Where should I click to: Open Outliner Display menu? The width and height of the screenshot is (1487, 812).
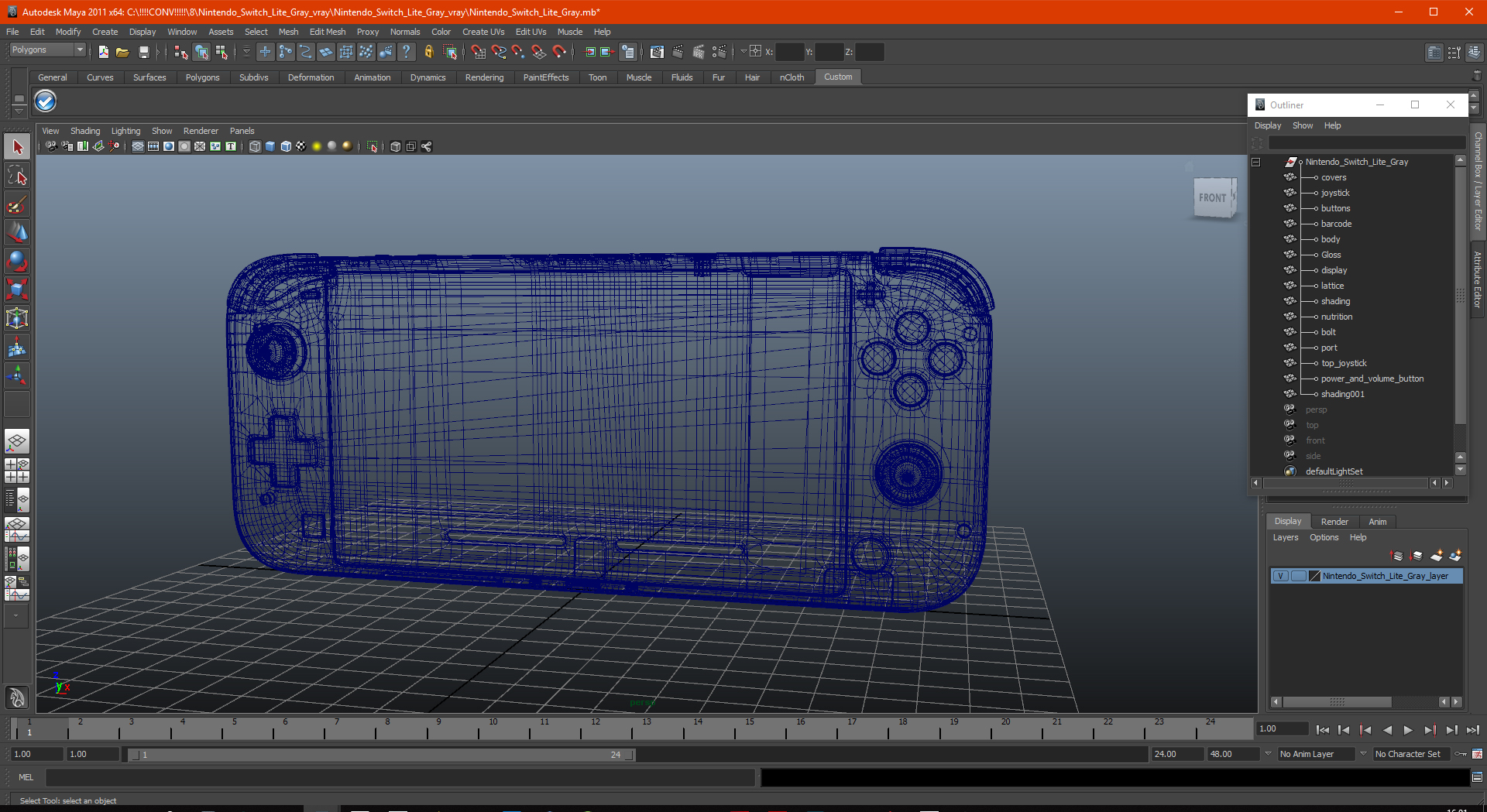pyautogui.click(x=1268, y=125)
